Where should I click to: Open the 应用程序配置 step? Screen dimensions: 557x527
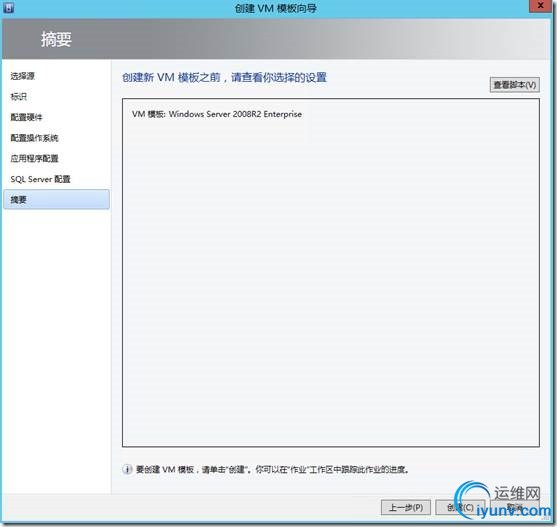pyautogui.click(x=34, y=158)
